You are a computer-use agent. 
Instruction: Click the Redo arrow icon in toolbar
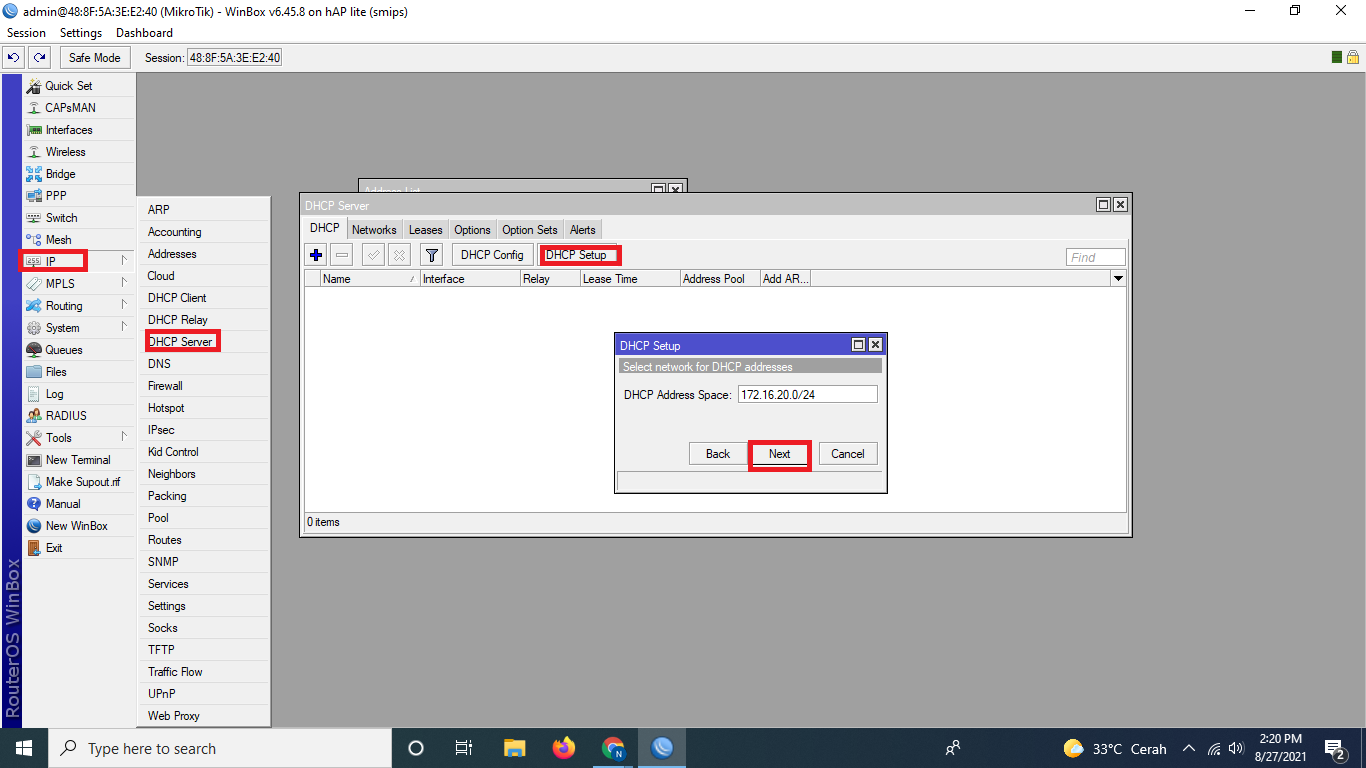click(x=40, y=58)
